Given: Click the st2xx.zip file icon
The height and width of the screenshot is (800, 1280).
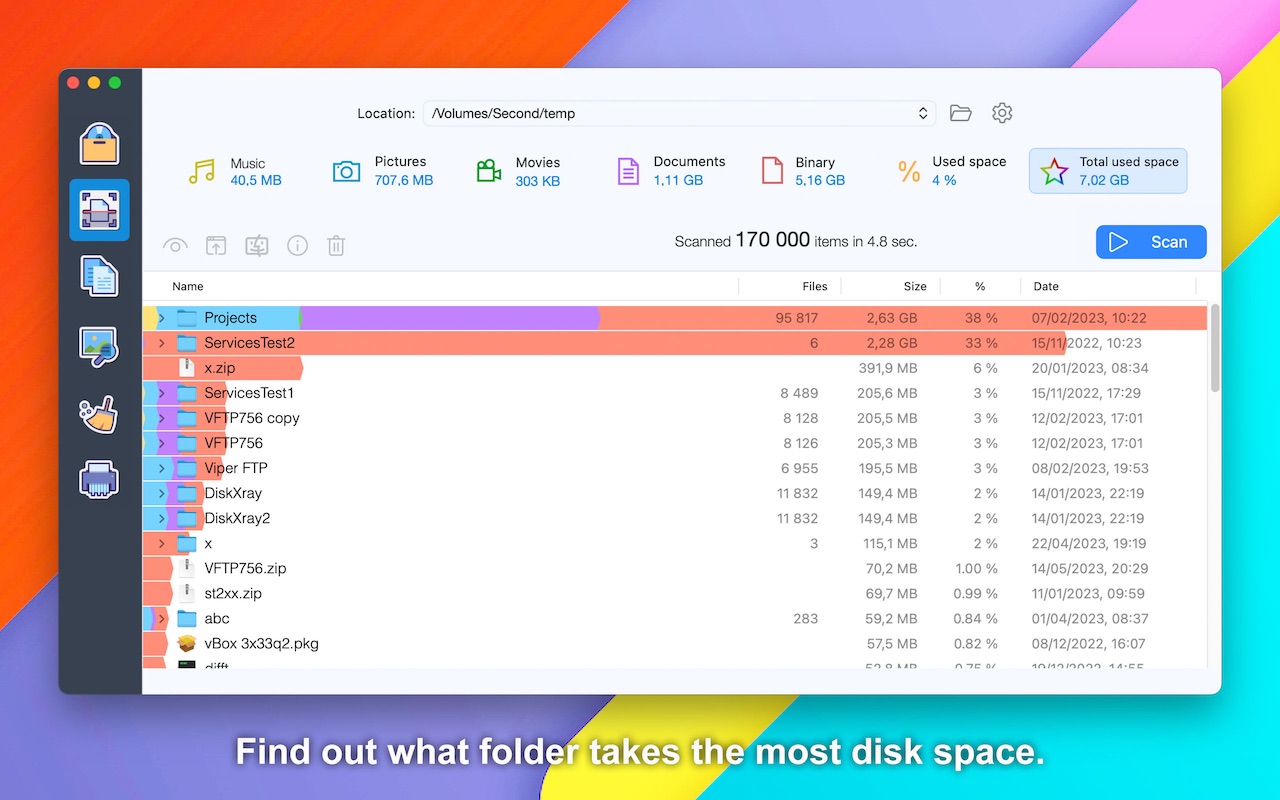Looking at the screenshot, I should 186,593.
